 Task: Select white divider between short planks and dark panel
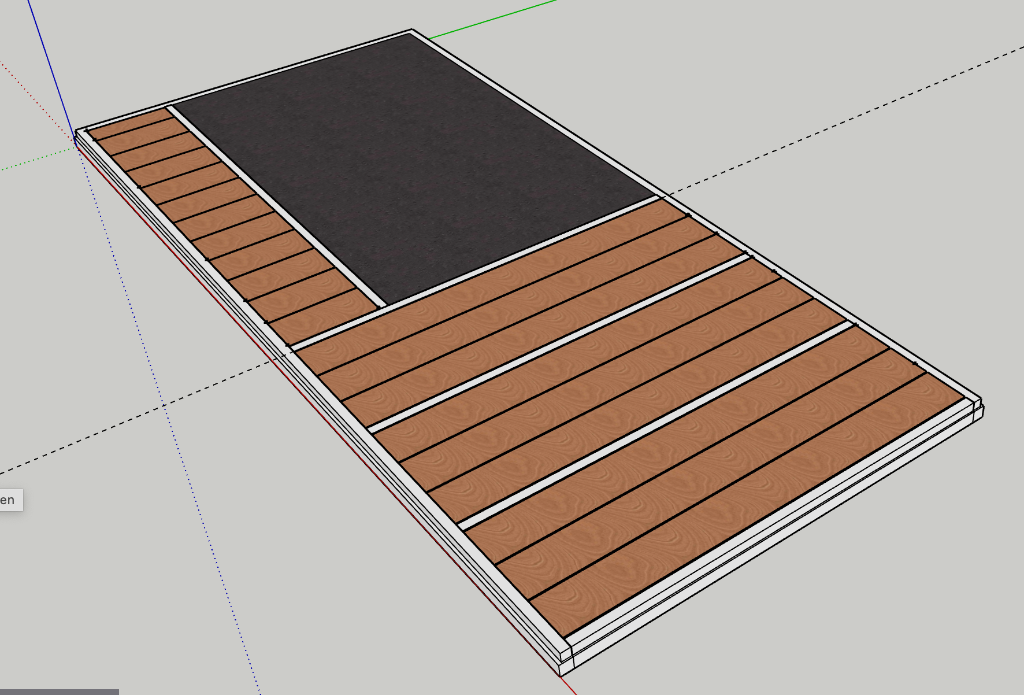[275, 204]
